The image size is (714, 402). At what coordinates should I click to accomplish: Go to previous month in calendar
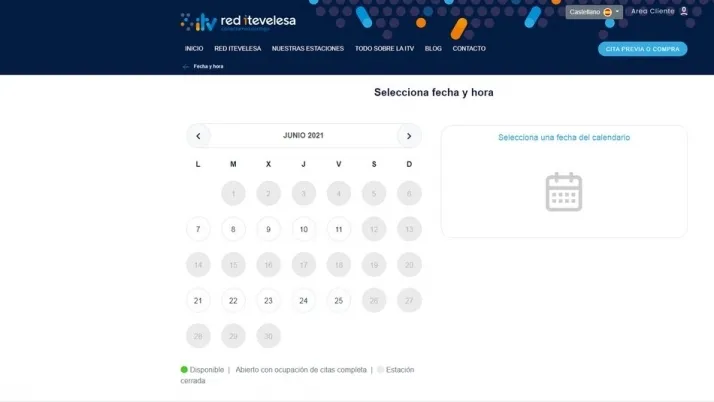click(x=198, y=136)
